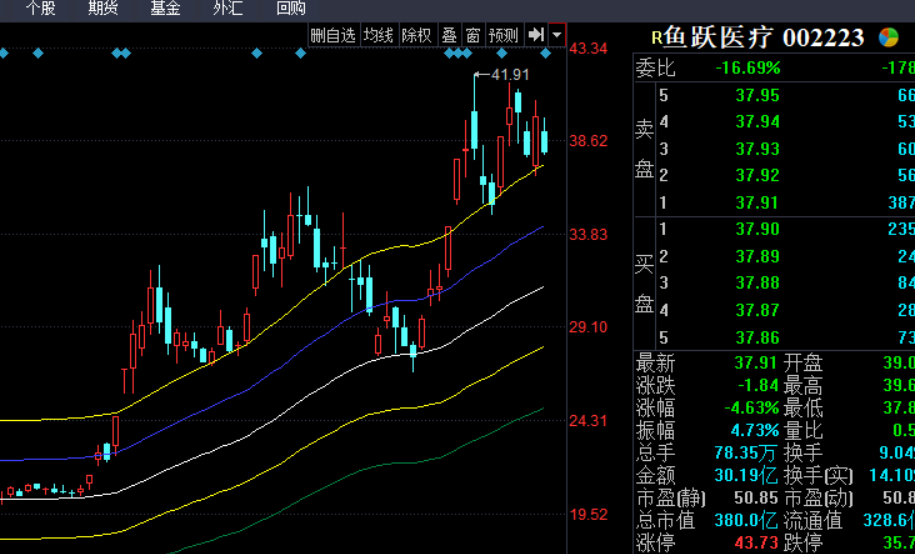915x554 pixels.
Task: Click the diamond marker below the 预测 button
Action: click(501, 54)
